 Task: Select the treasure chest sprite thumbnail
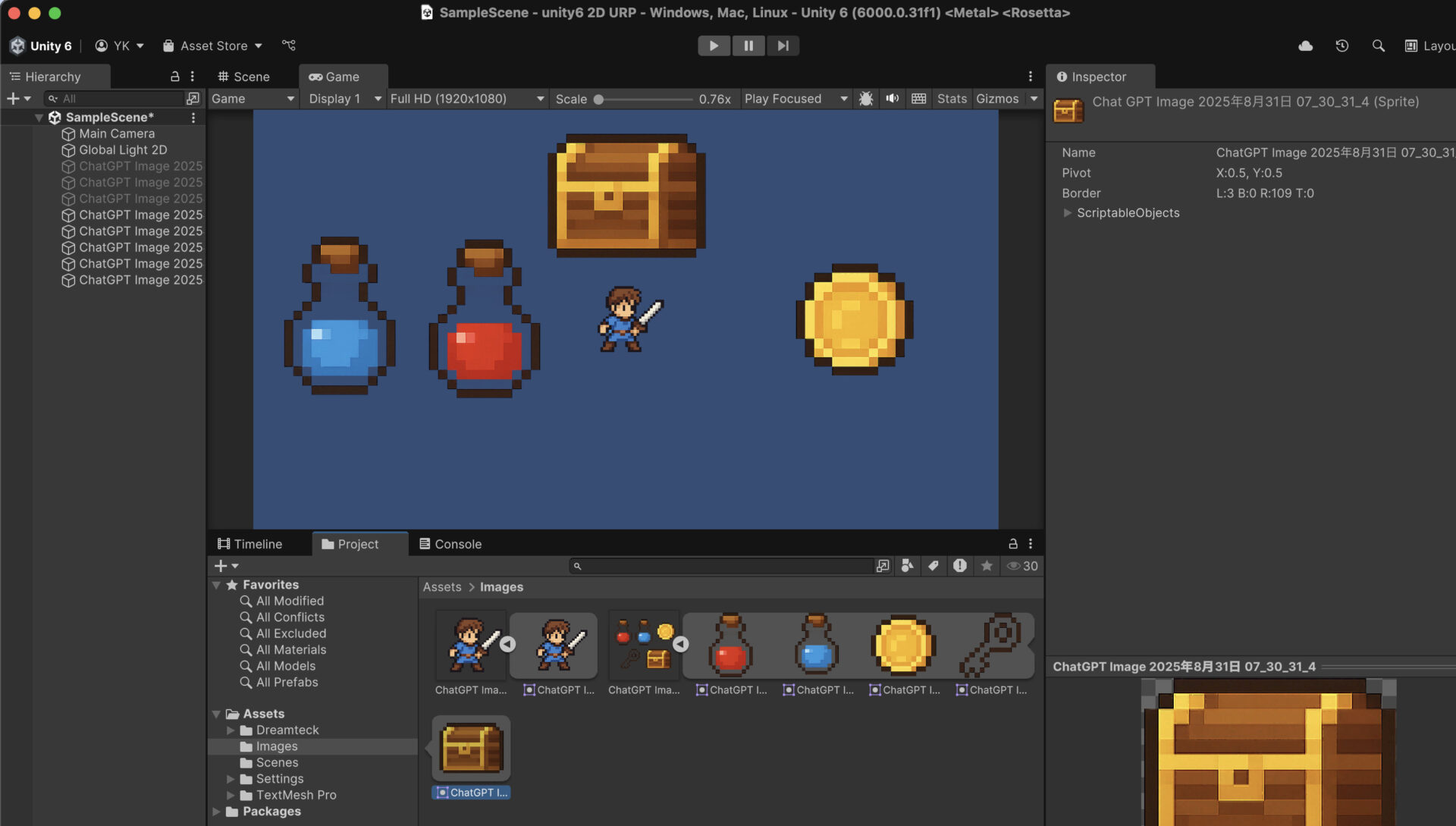pyautogui.click(x=471, y=749)
